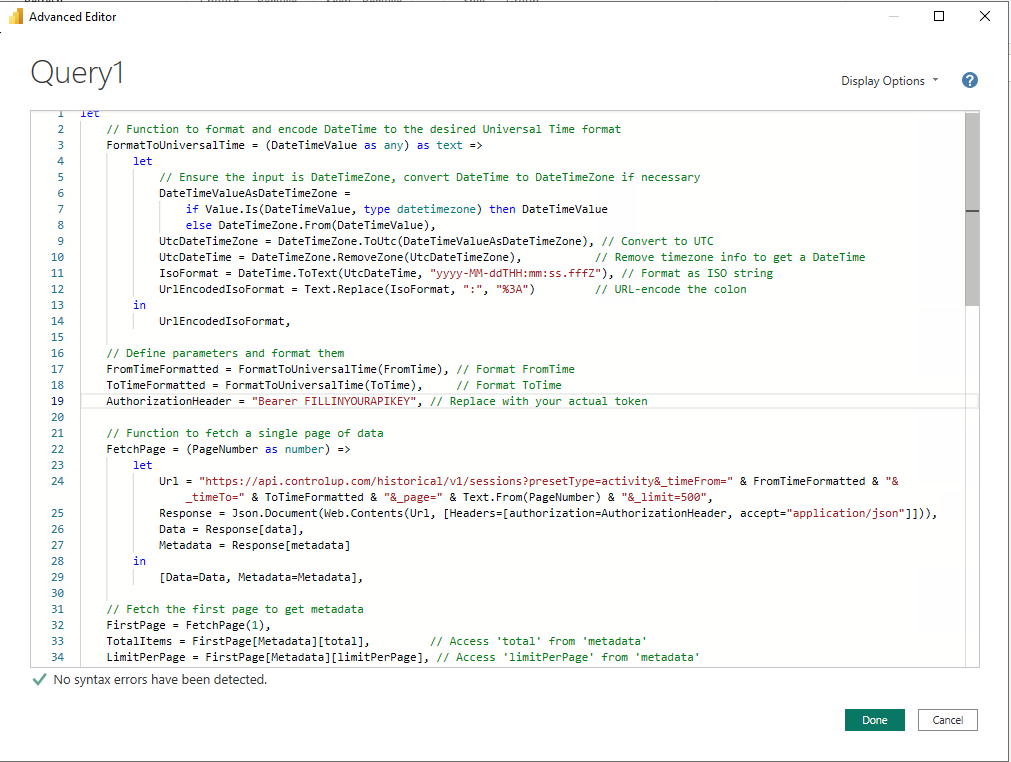Viewport: 1011px width, 762px height.
Task: Click "Metadata = Response[metadata]" on line 27
Action: (255, 545)
